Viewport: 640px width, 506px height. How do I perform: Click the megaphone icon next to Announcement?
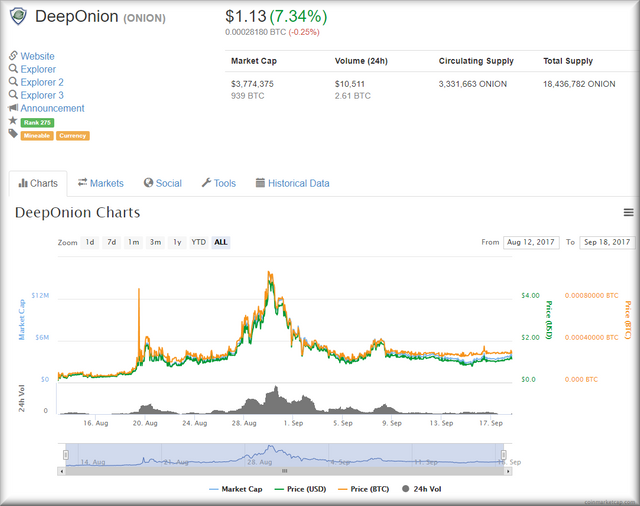[x=13, y=108]
